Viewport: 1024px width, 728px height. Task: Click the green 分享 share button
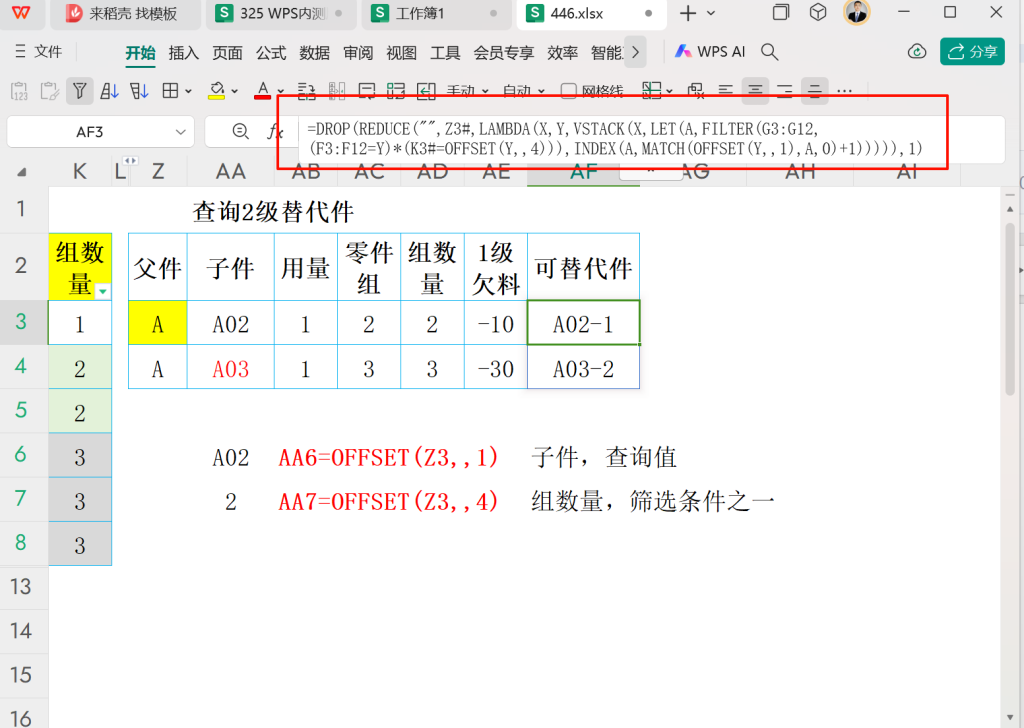[x=972, y=52]
